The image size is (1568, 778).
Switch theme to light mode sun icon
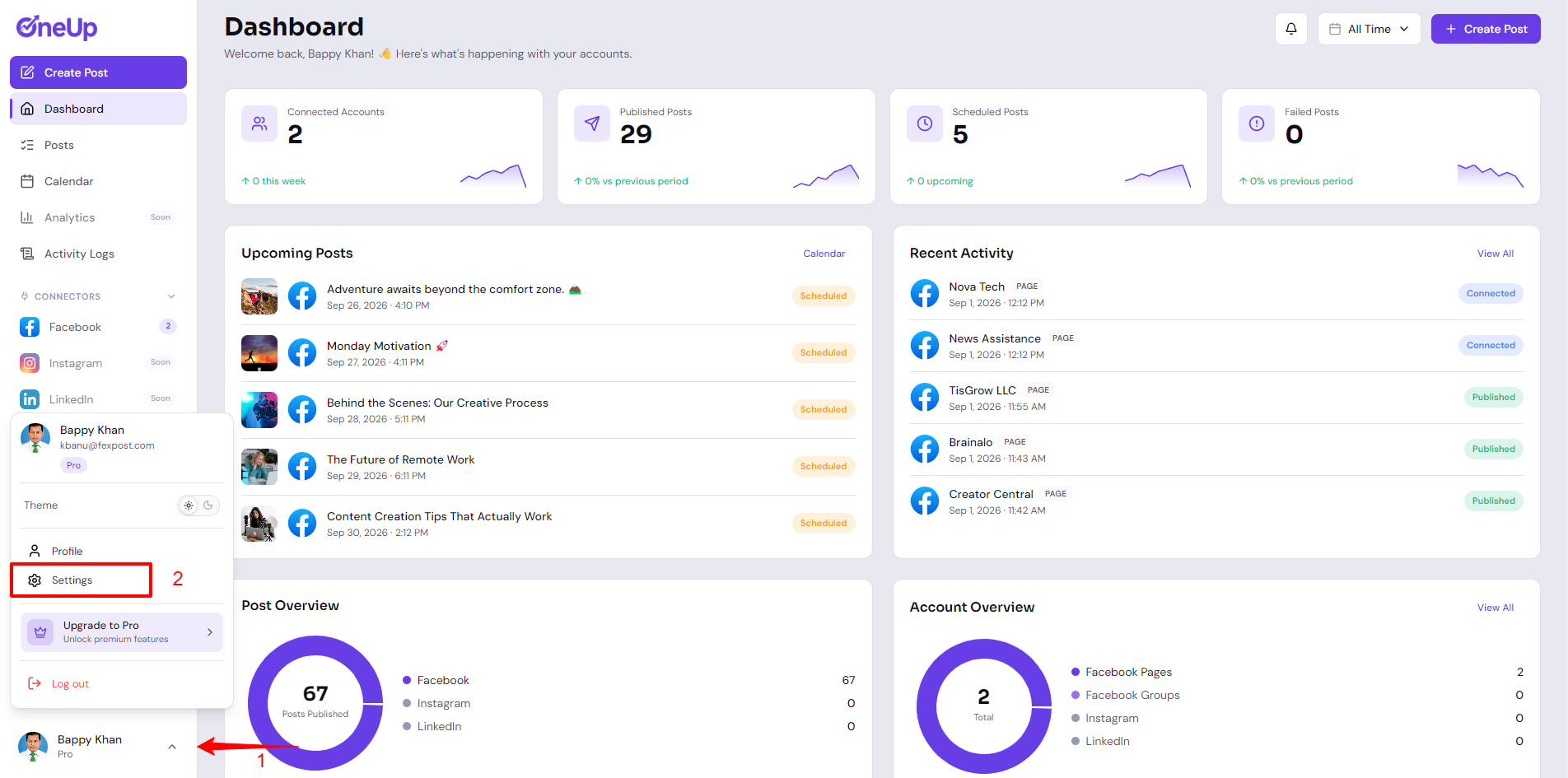pos(189,505)
